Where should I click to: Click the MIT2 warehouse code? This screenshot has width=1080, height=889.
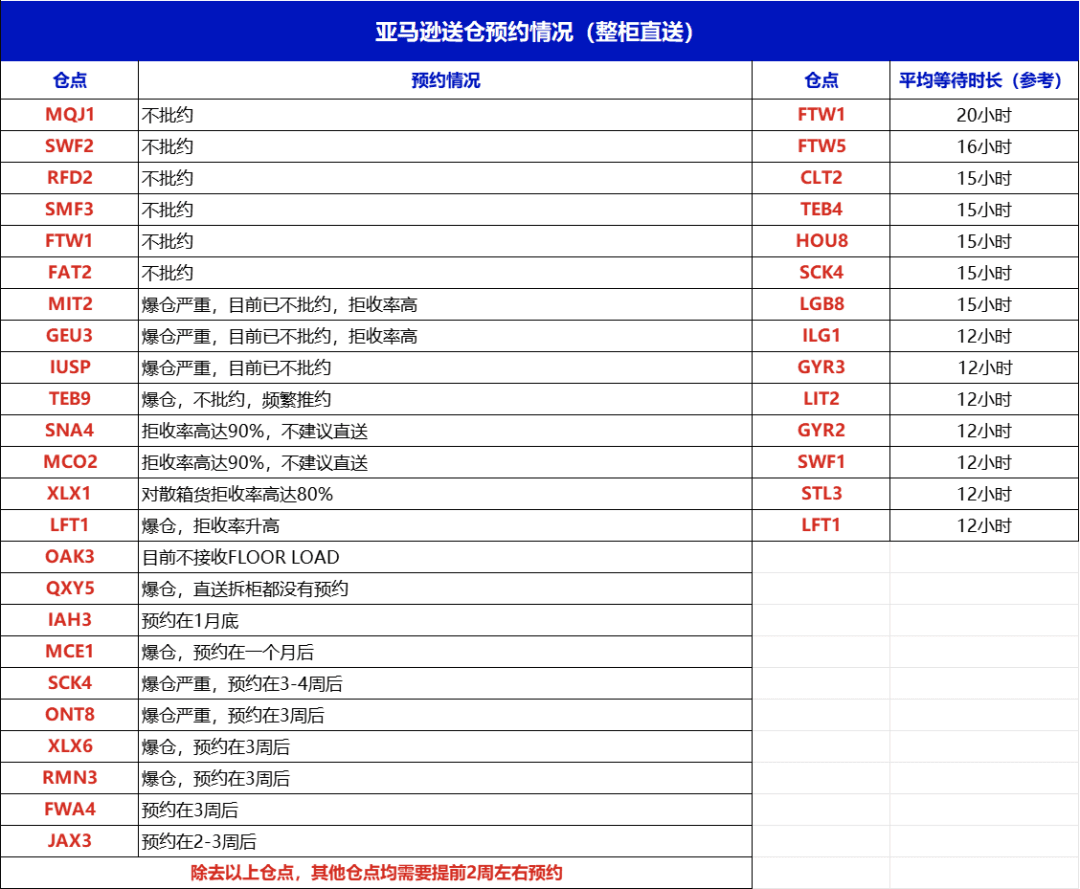coord(69,304)
